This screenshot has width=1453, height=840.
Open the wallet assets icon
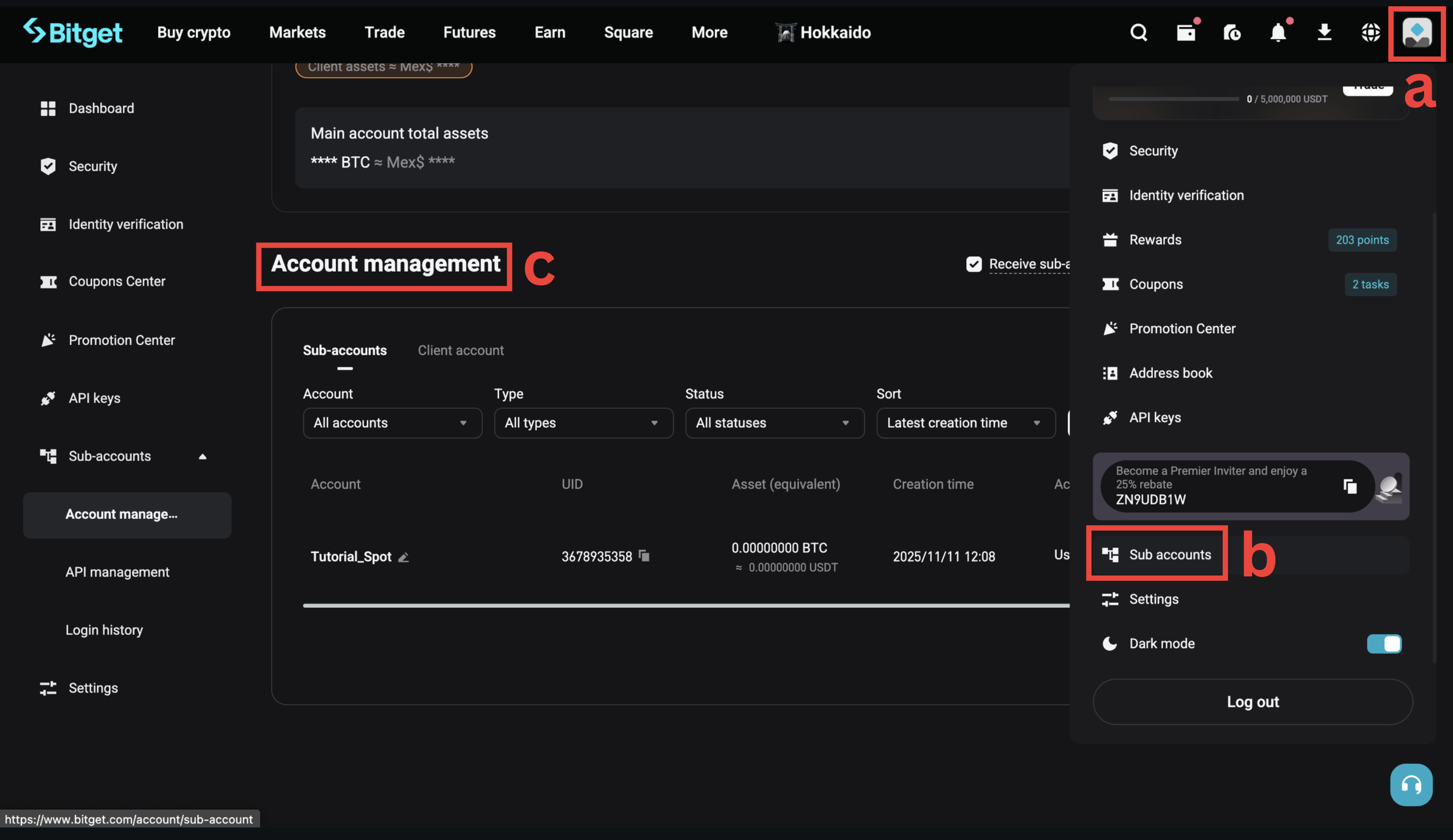pyautogui.click(x=1186, y=32)
